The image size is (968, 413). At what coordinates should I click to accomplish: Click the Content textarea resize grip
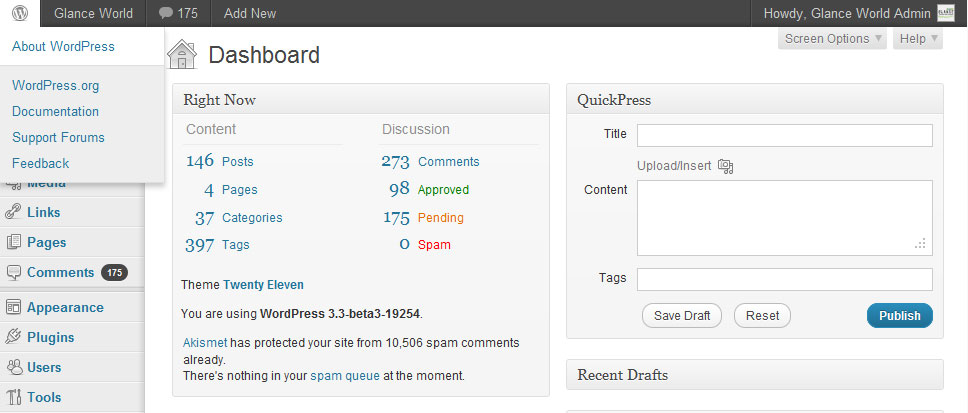921,244
